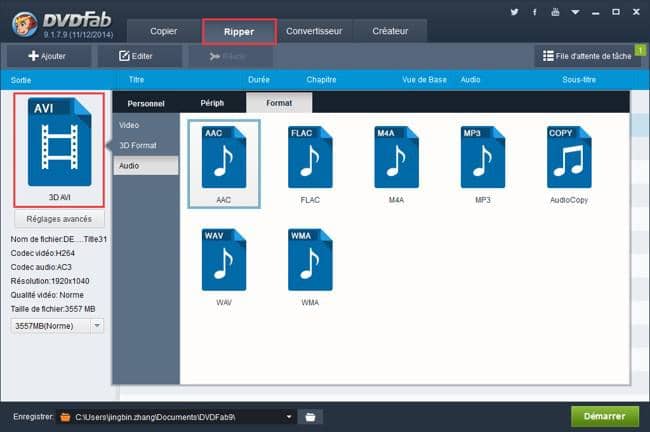Click the green Démarrer button

[x=605, y=416]
